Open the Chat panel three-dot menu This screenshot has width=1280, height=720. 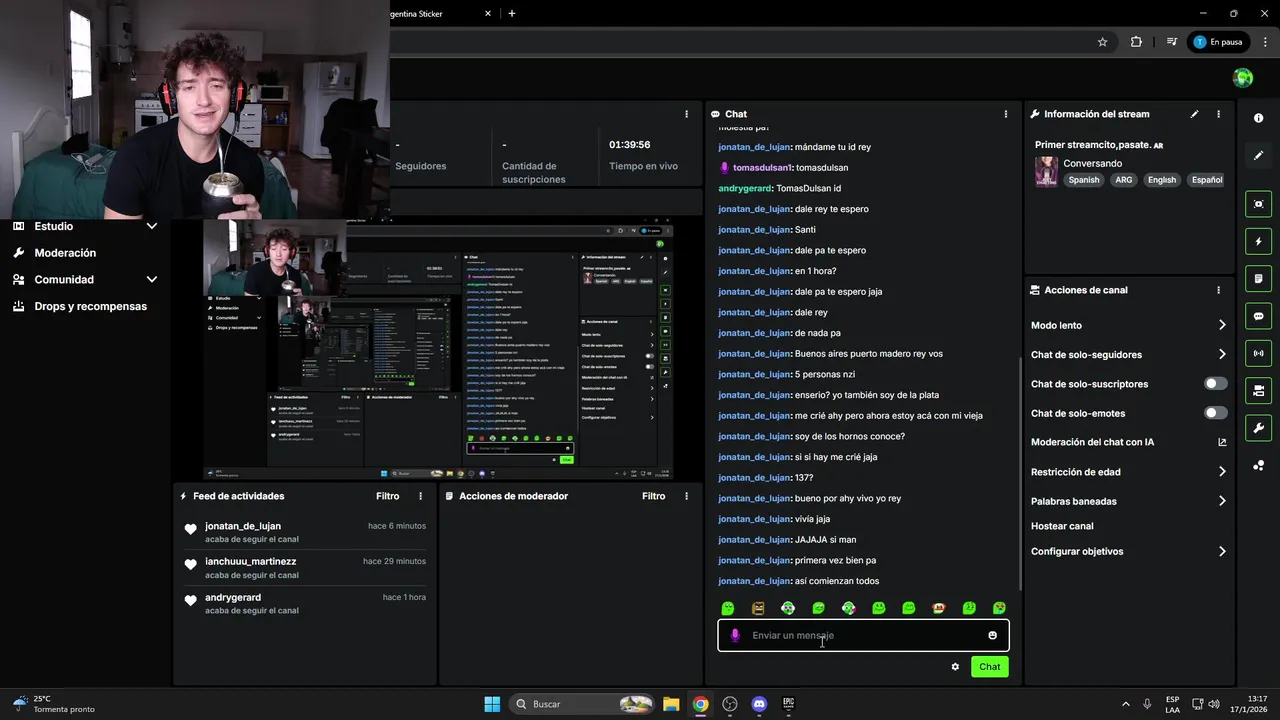click(x=1005, y=114)
